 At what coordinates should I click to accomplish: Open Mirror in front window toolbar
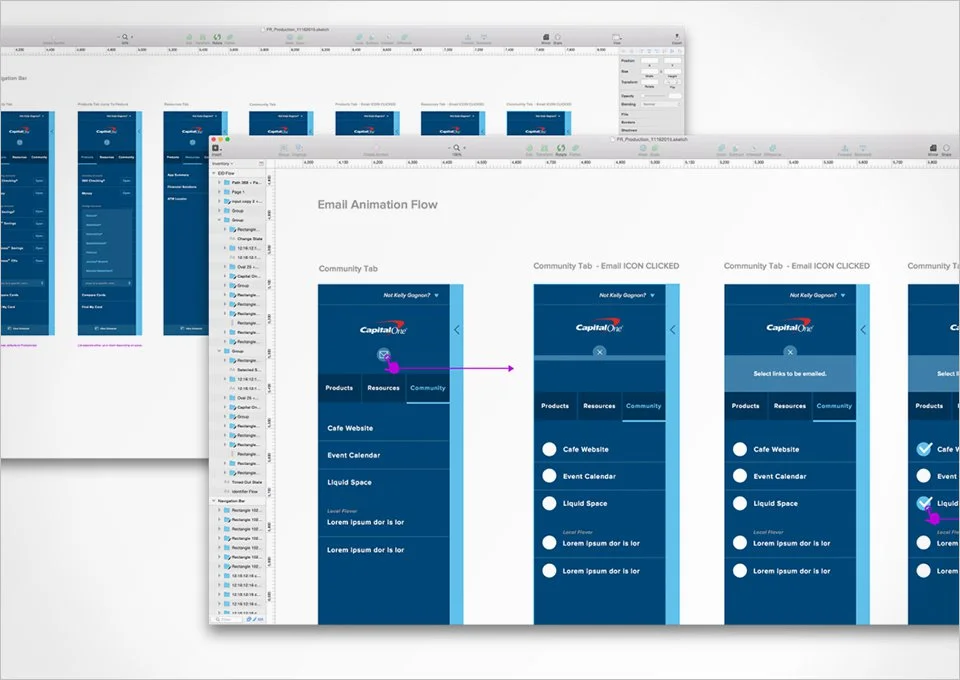point(933,148)
